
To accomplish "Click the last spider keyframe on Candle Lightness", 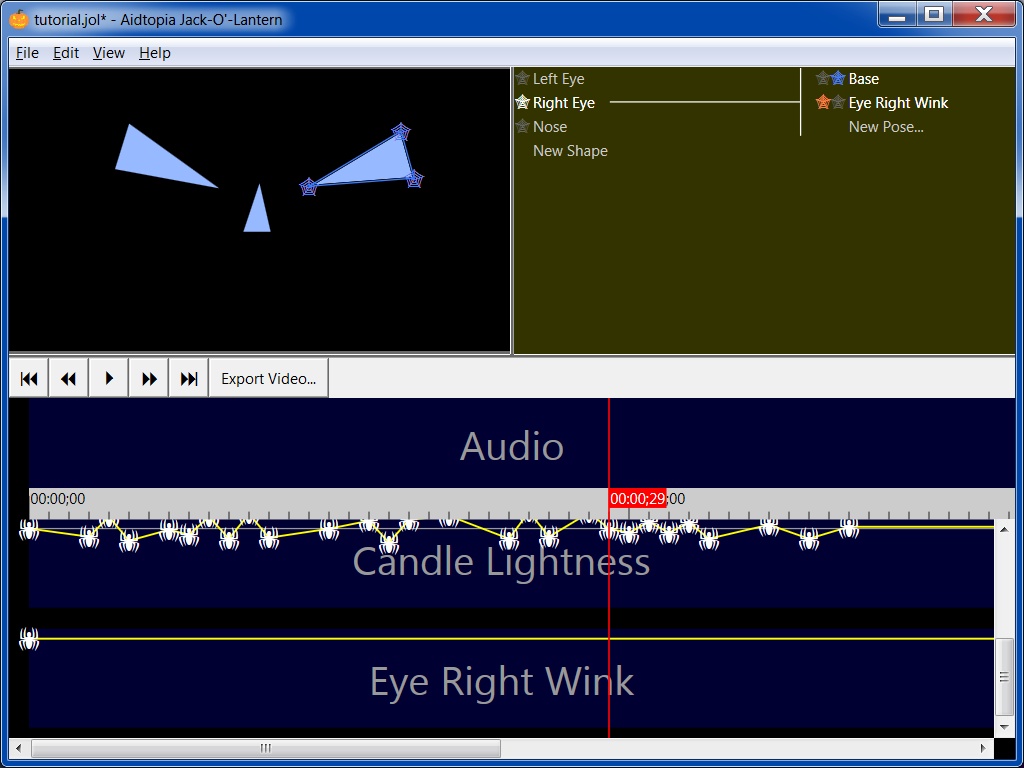I will (x=848, y=528).
